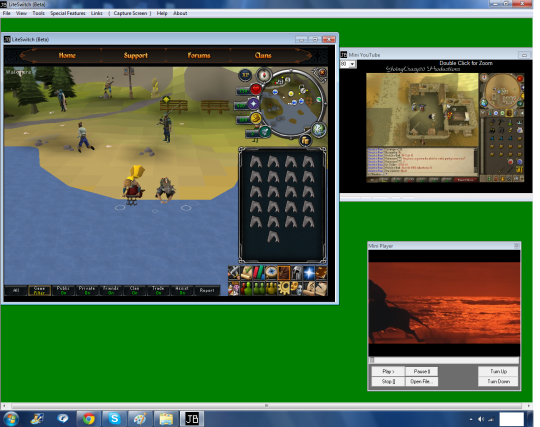Click Play in the Mini Player
Viewport: 540px width, 427px height.
pyautogui.click(x=388, y=371)
